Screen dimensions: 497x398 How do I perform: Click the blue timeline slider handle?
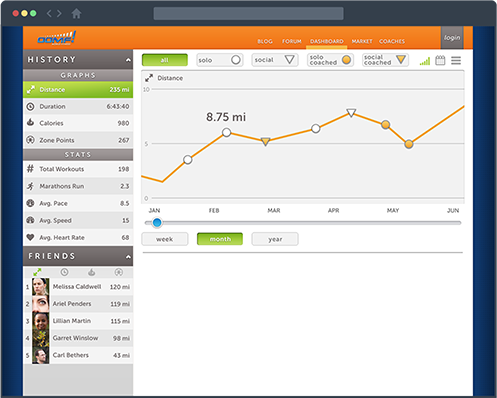[157, 223]
